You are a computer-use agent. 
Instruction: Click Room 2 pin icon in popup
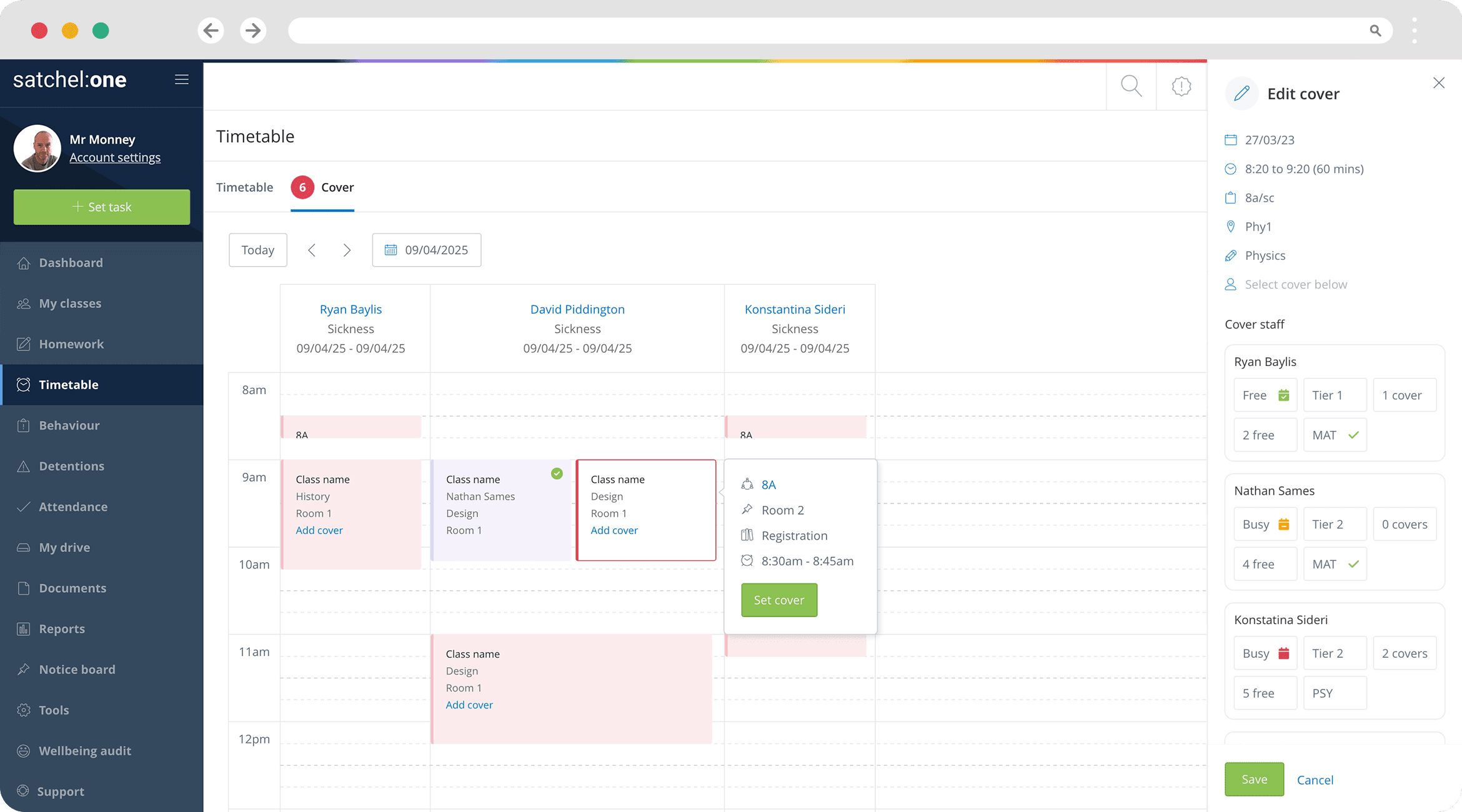click(747, 510)
